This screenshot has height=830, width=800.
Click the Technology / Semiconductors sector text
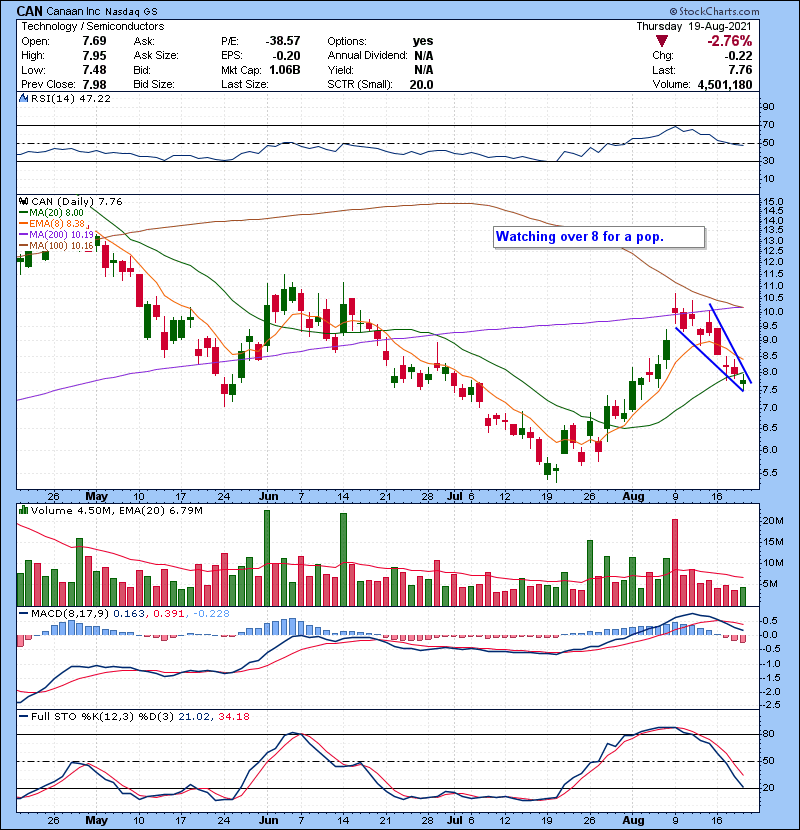point(93,26)
